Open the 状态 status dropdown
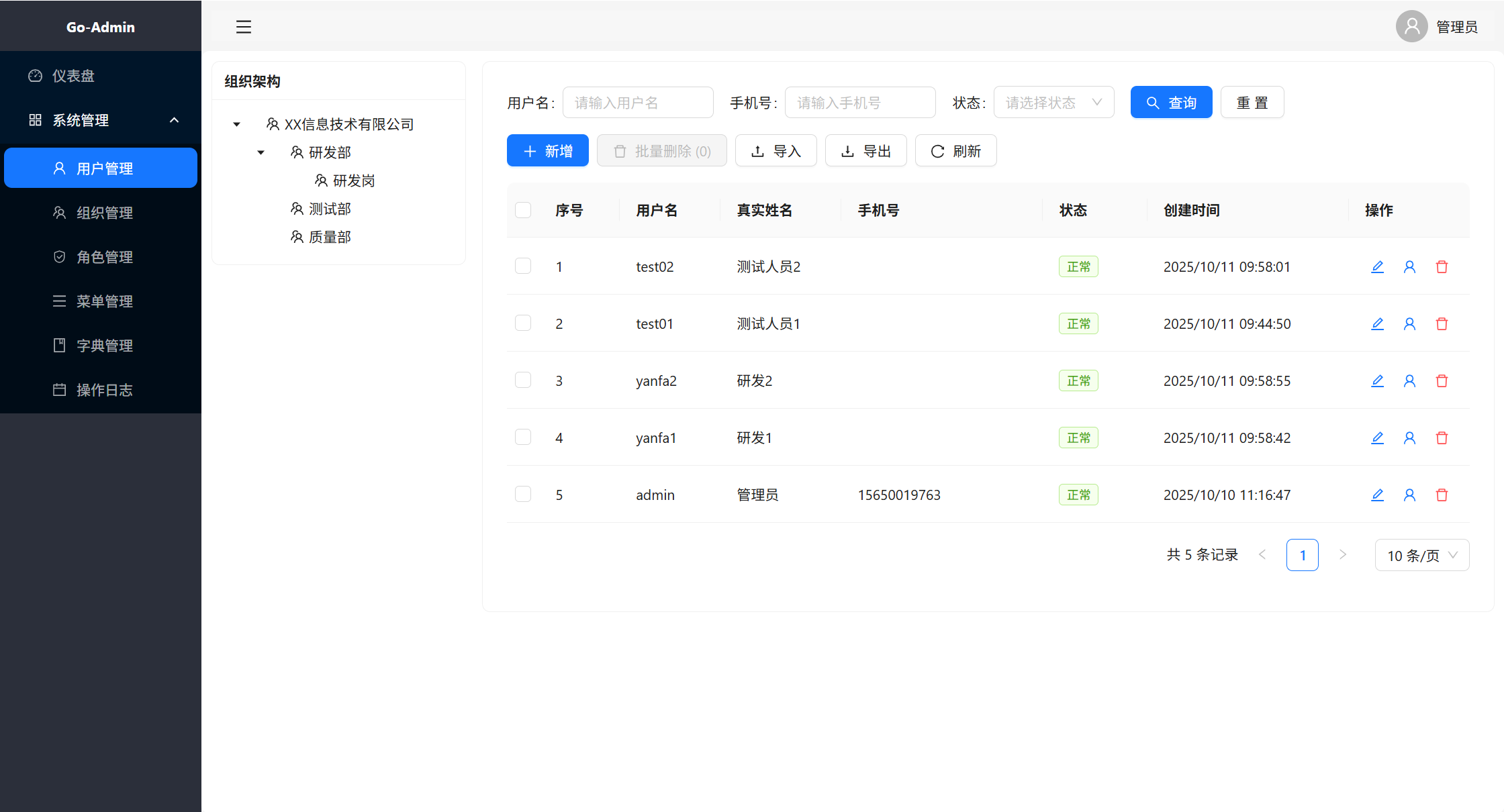 [x=1053, y=103]
